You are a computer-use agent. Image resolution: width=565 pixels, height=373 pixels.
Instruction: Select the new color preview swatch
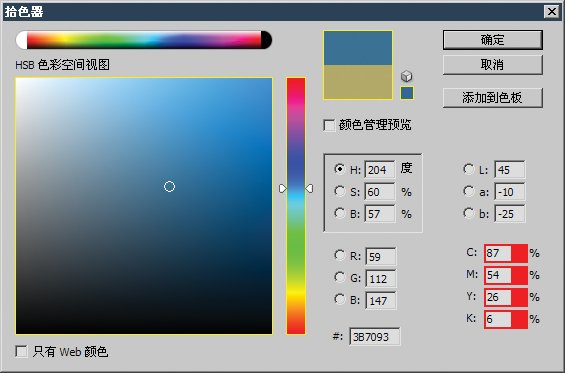coord(358,48)
